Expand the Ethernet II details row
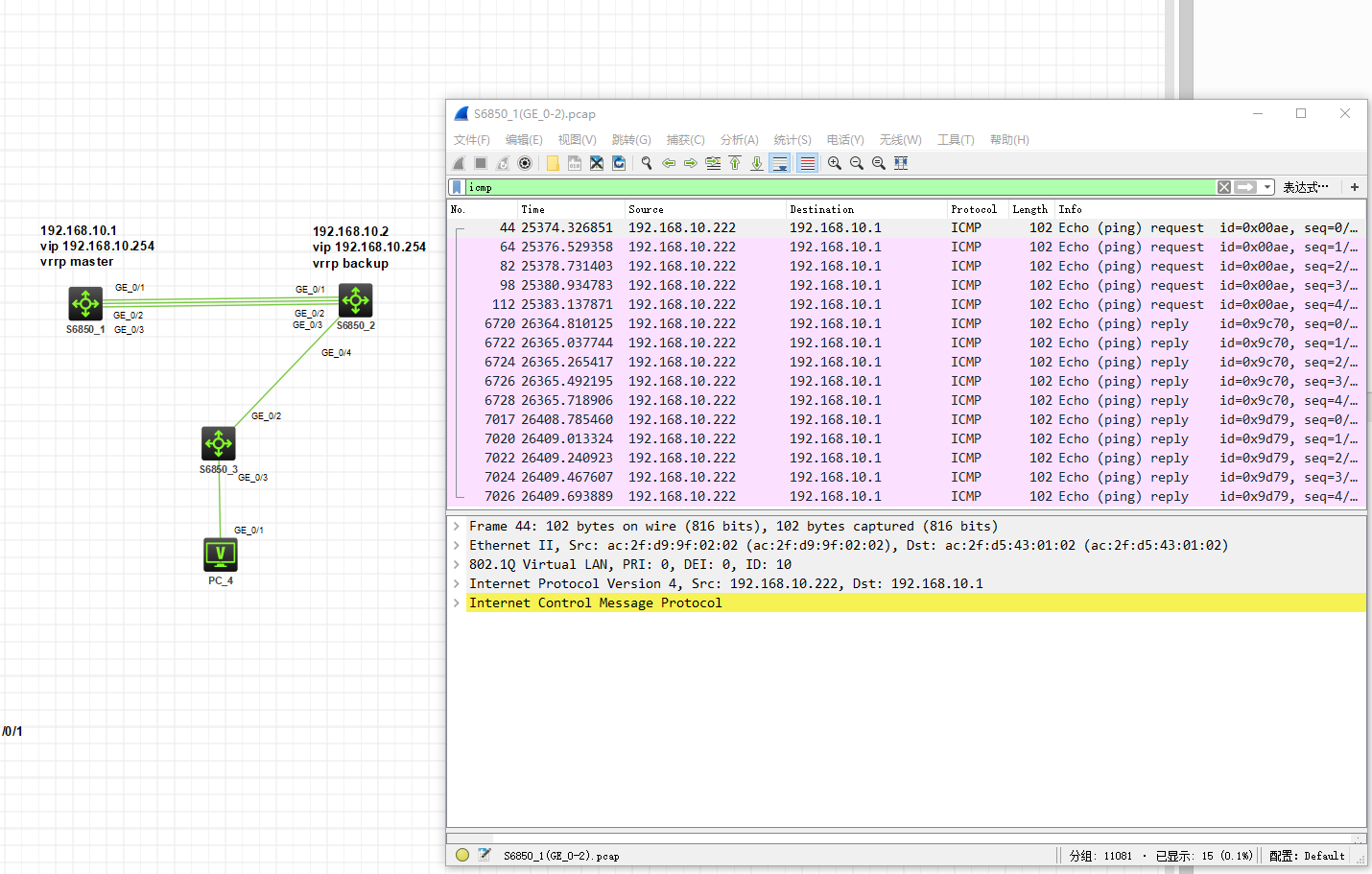1372x874 pixels. pyautogui.click(x=457, y=545)
